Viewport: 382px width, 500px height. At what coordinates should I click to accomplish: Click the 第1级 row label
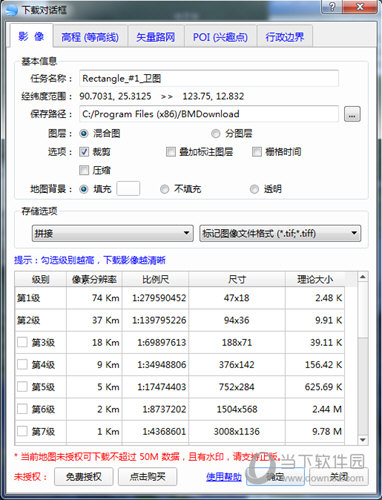[x=29, y=298]
